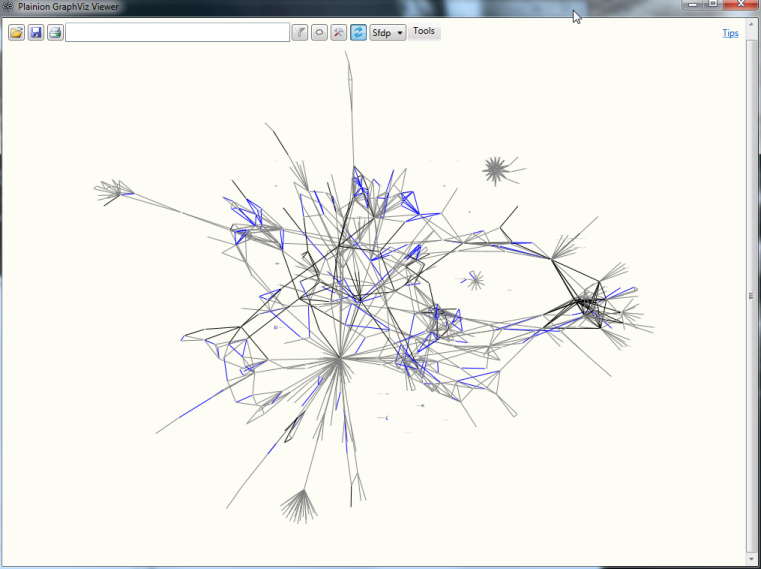Screen dimensions: 761x569
Task: Print the graph with printer icon
Action: [55, 33]
